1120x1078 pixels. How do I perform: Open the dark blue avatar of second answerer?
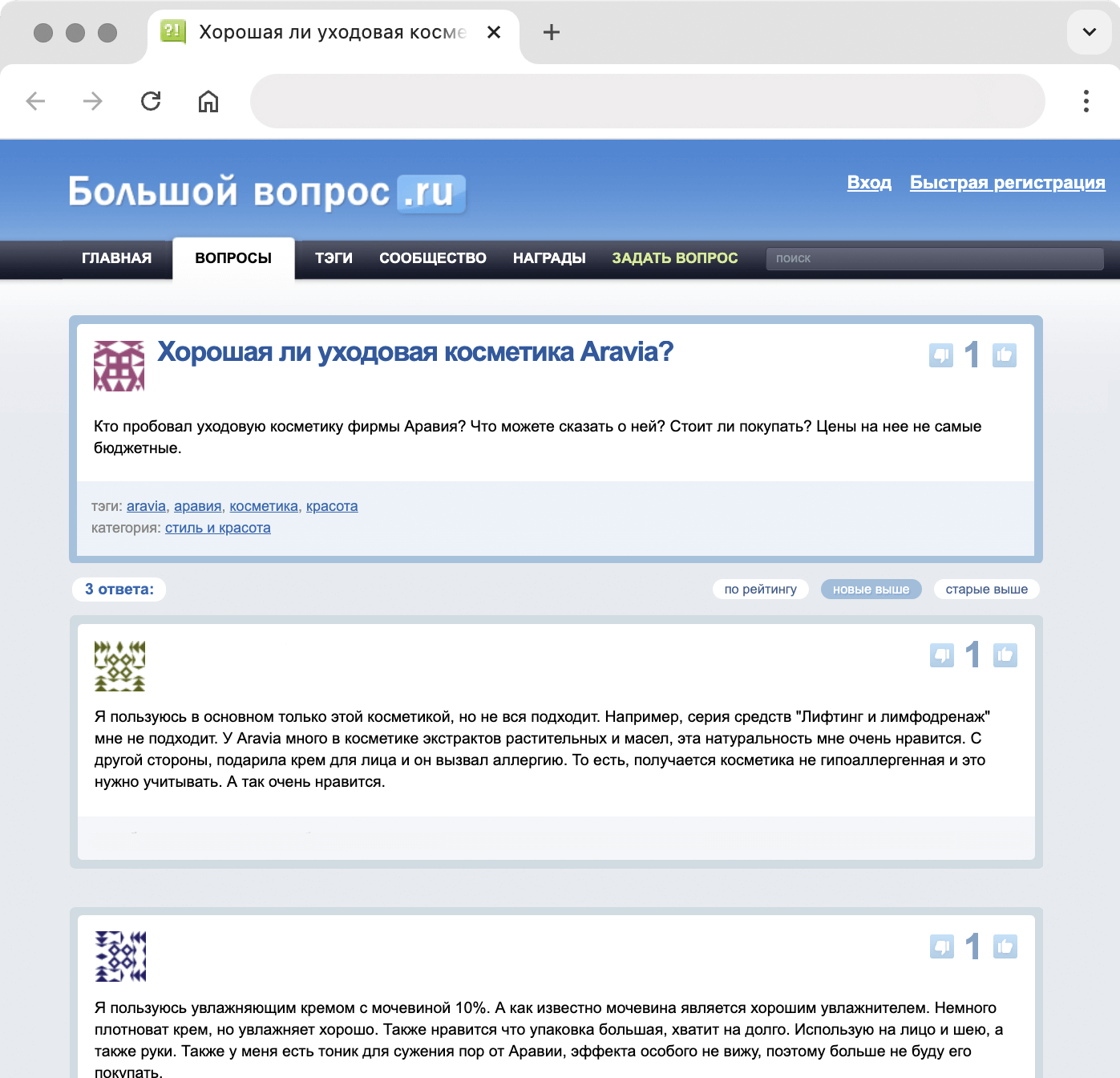click(x=120, y=956)
